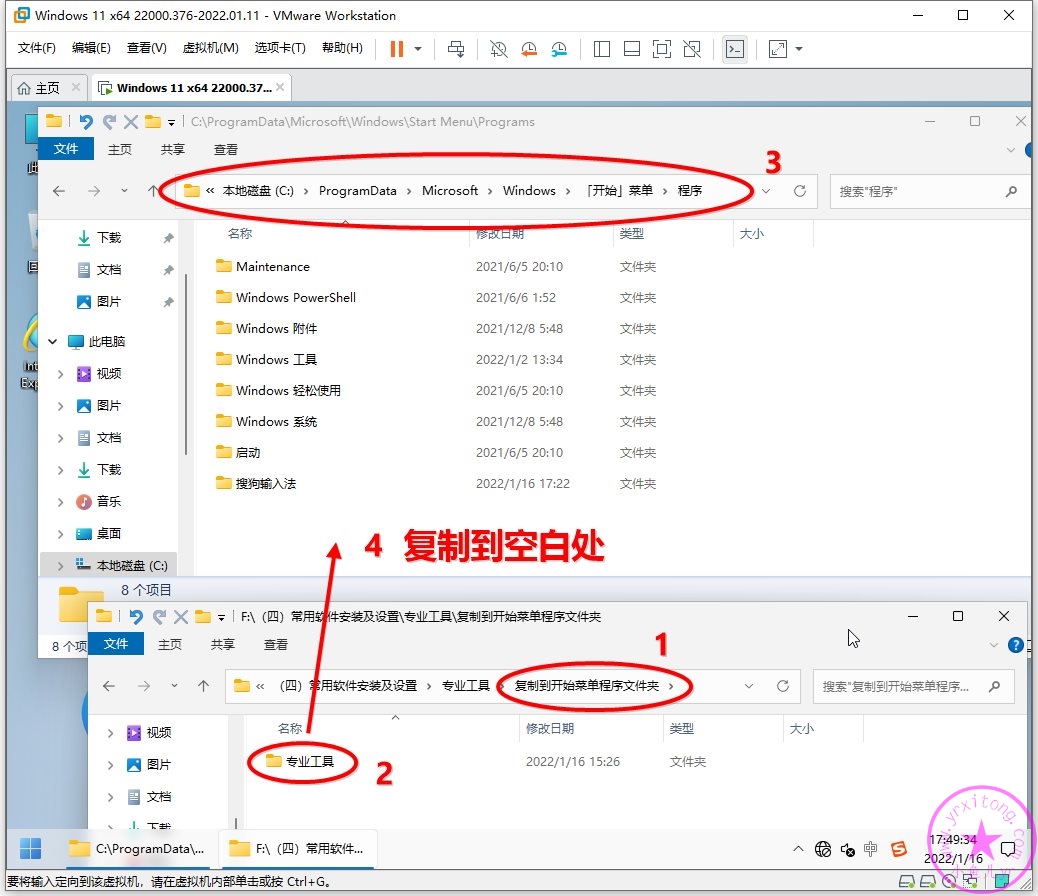The width and height of the screenshot is (1038, 896).
Task: Open 下载 quick access item with pin
Action: (109, 238)
